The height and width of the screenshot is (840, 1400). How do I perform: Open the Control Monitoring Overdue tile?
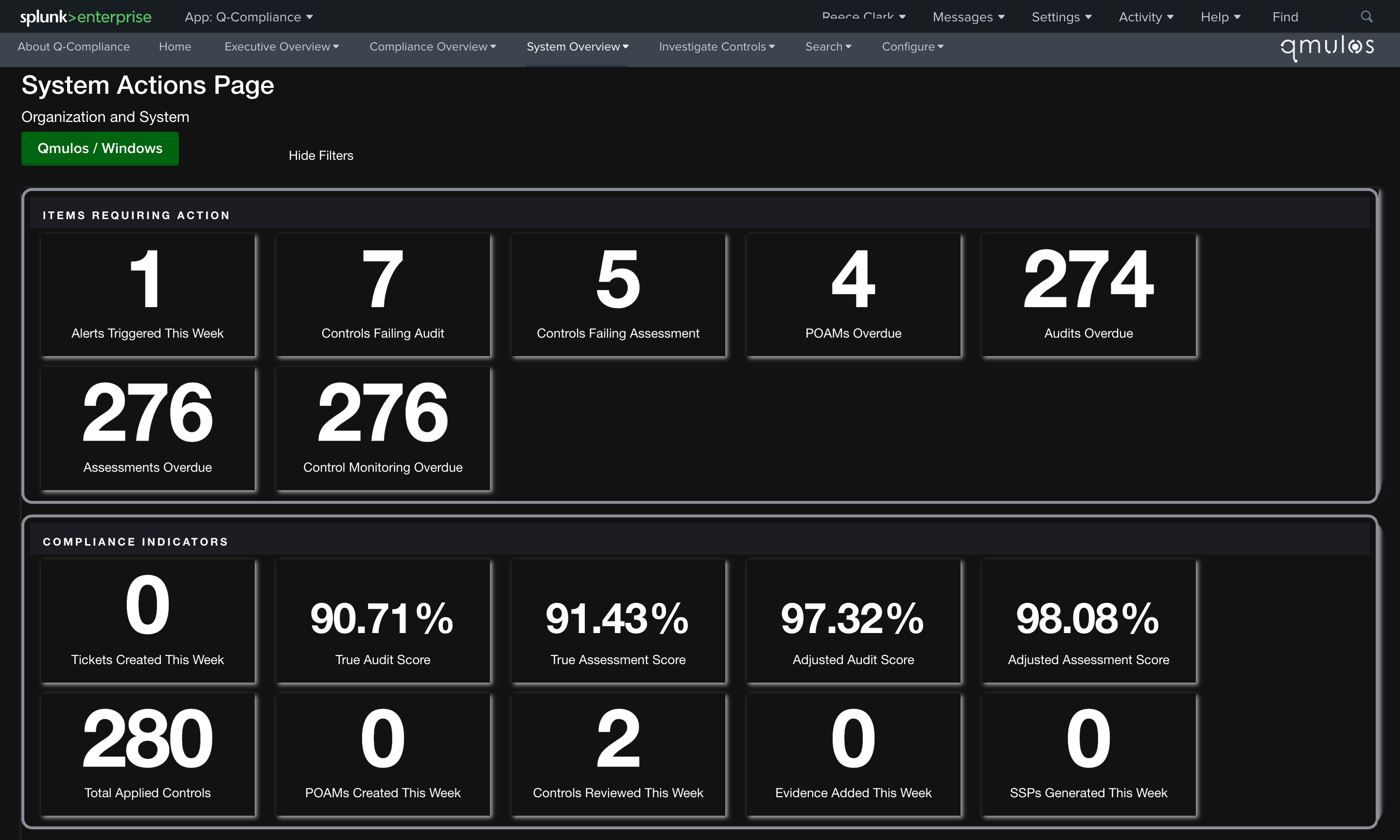tap(383, 429)
